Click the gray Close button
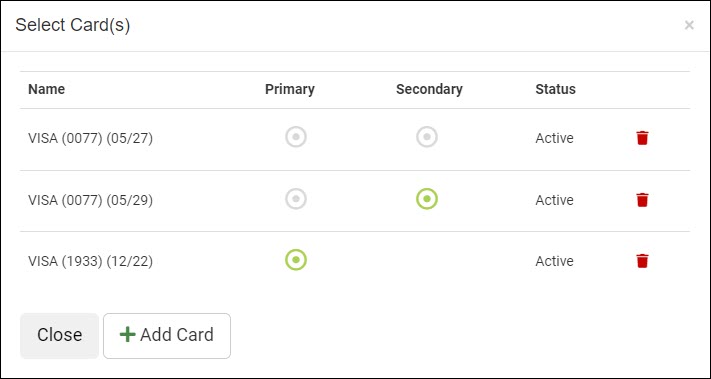This screenshot has width=711, height=379. click(59, 335)
